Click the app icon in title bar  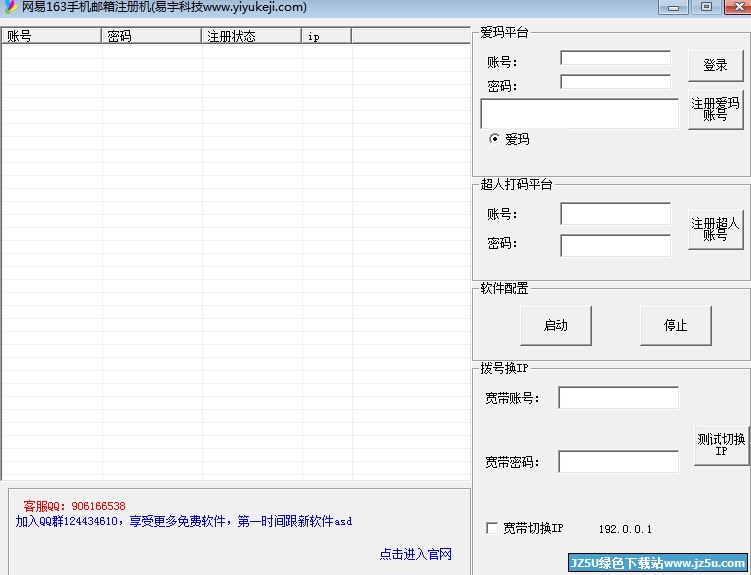click(10, 7)
